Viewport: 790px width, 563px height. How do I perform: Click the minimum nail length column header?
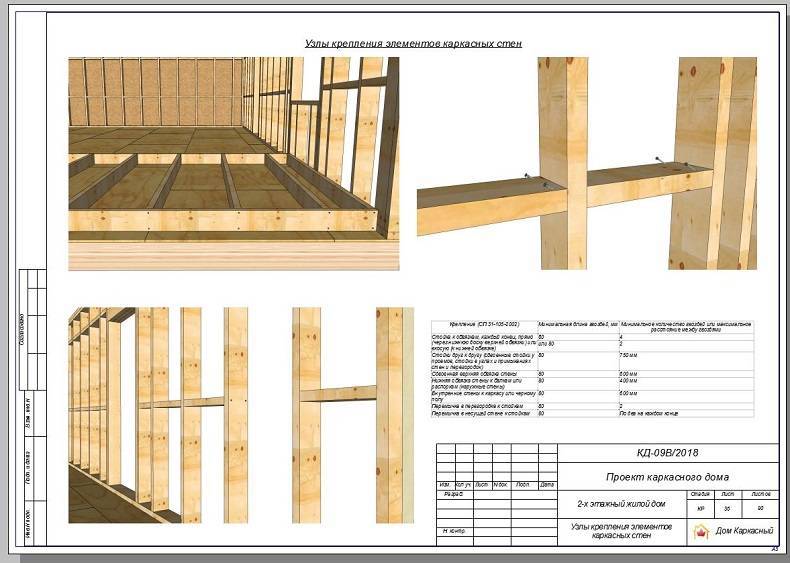578,325
